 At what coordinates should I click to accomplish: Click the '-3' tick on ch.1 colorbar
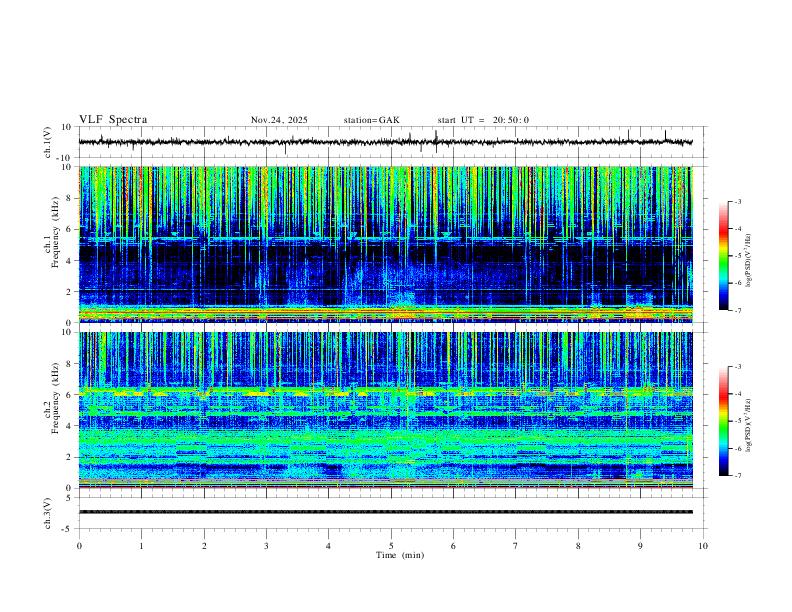(x=737, y=201)
